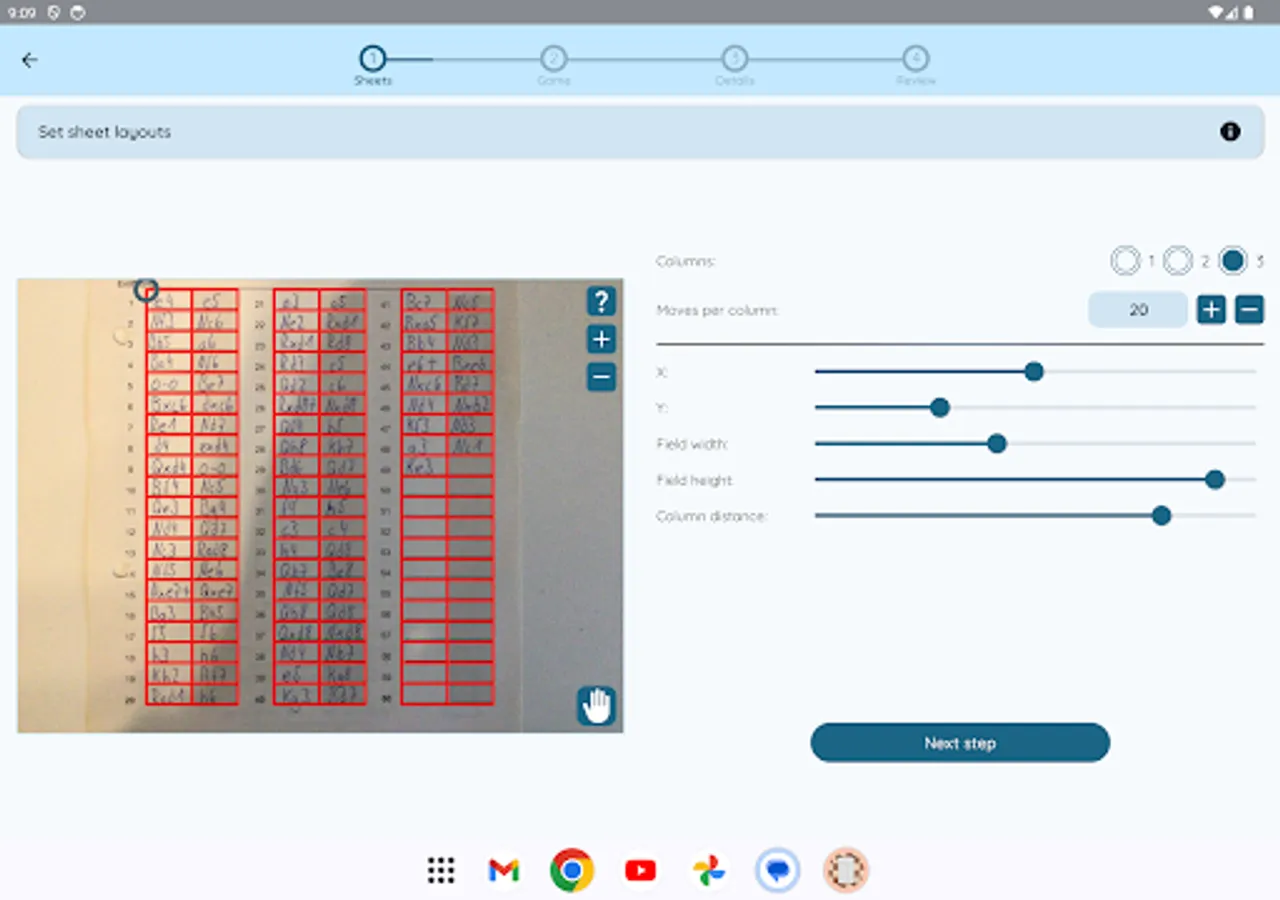Select the Details step in the progress bar

click(x=735, y=58)
